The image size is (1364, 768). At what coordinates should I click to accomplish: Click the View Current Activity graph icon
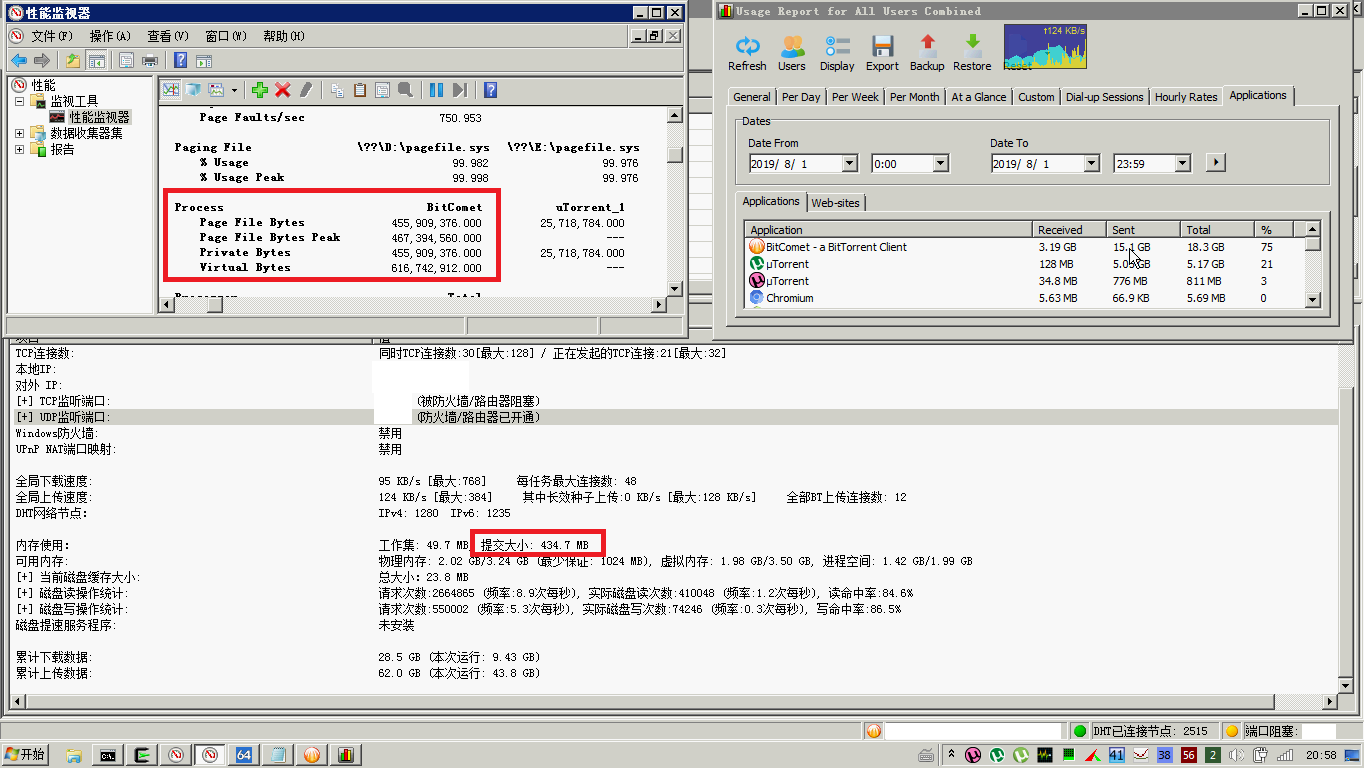171,90
